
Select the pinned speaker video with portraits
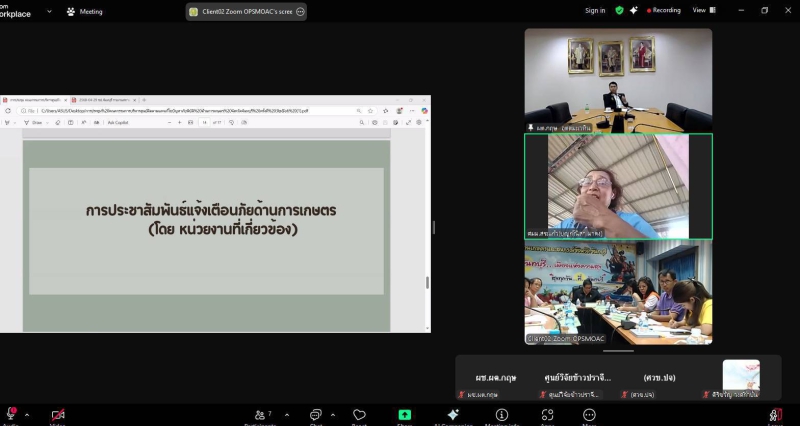coord(618,81)
